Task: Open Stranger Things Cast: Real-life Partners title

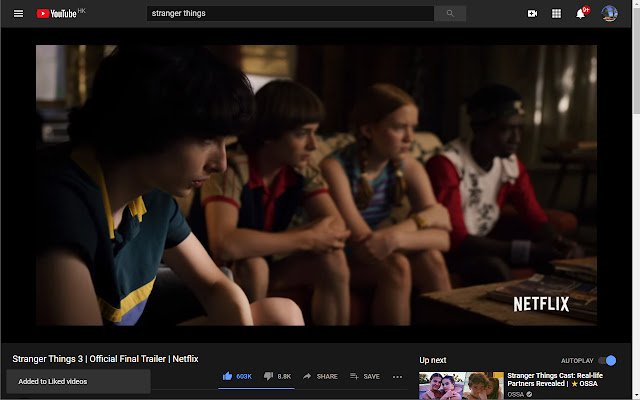Action: click(555, 380)
